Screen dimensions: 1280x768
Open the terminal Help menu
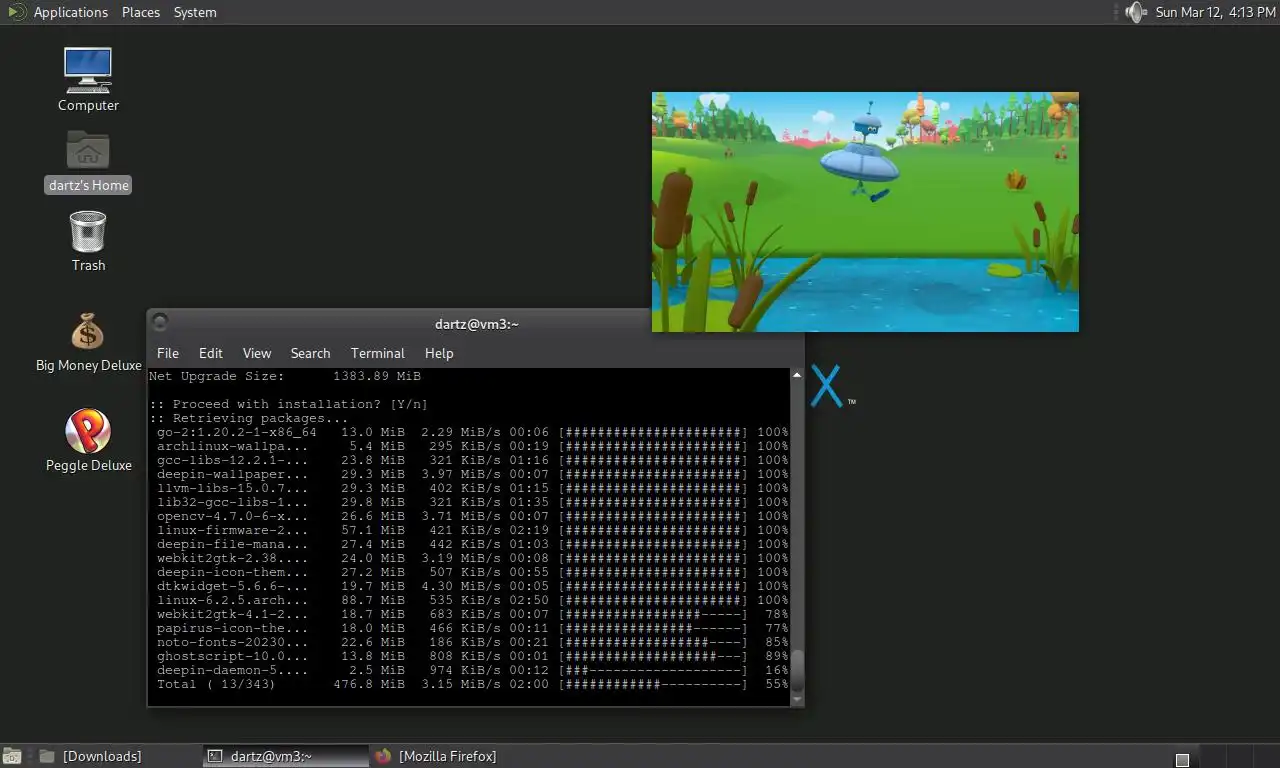(x=439, y=353)
